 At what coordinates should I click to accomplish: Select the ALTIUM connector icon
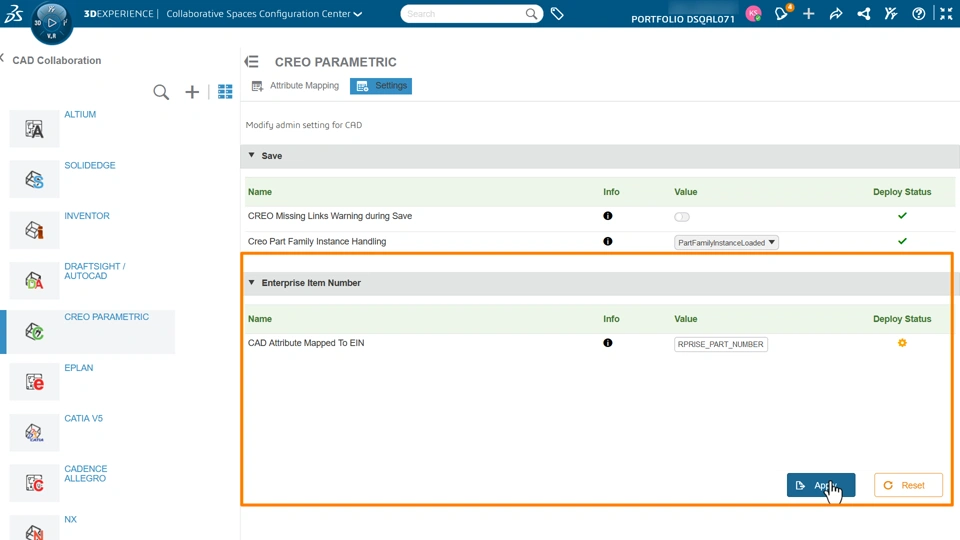34,129
